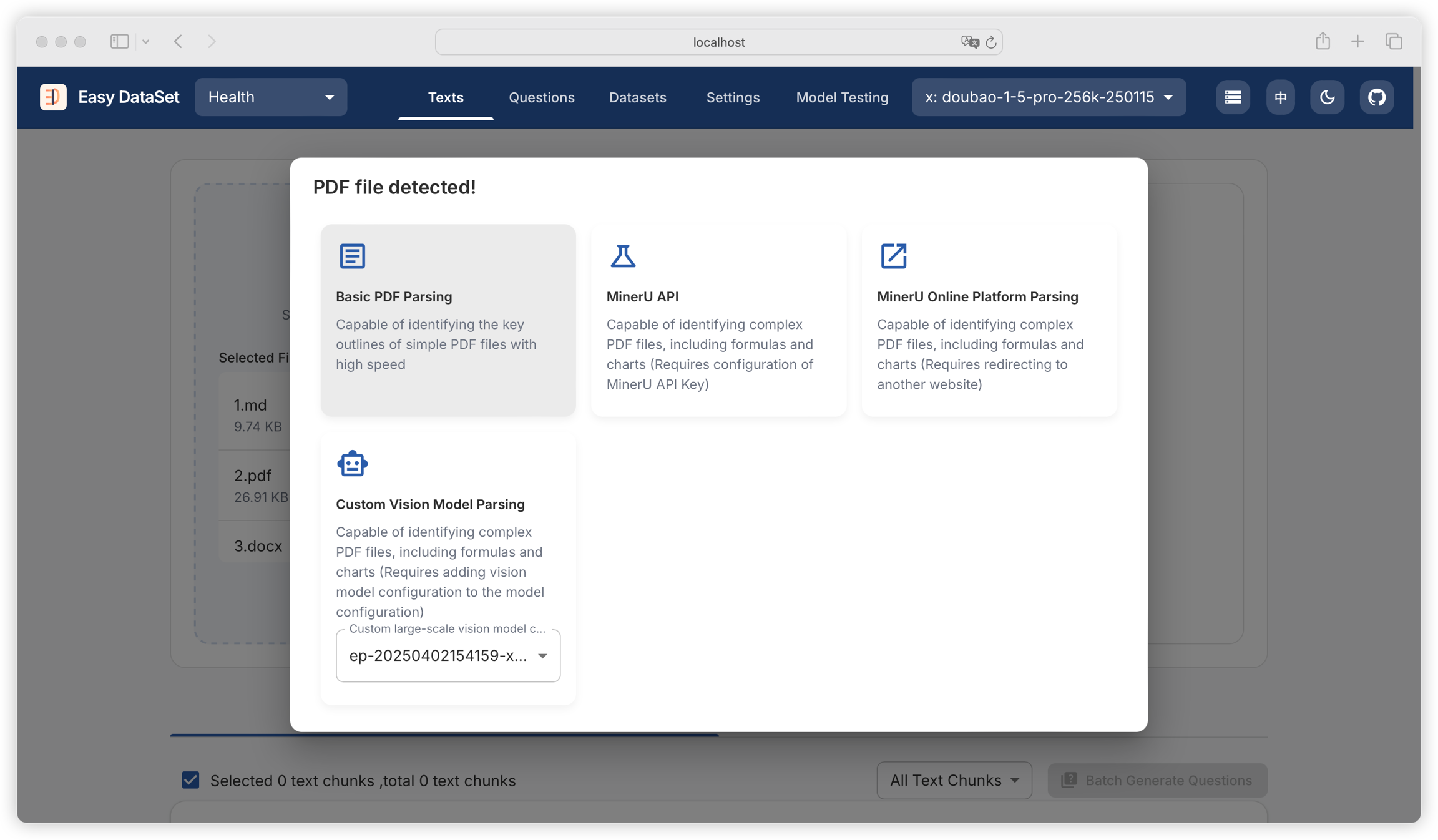Click the Basic PDF Parsing document icon
Screen dimensions: 1438x840
(x=352, y=256)
